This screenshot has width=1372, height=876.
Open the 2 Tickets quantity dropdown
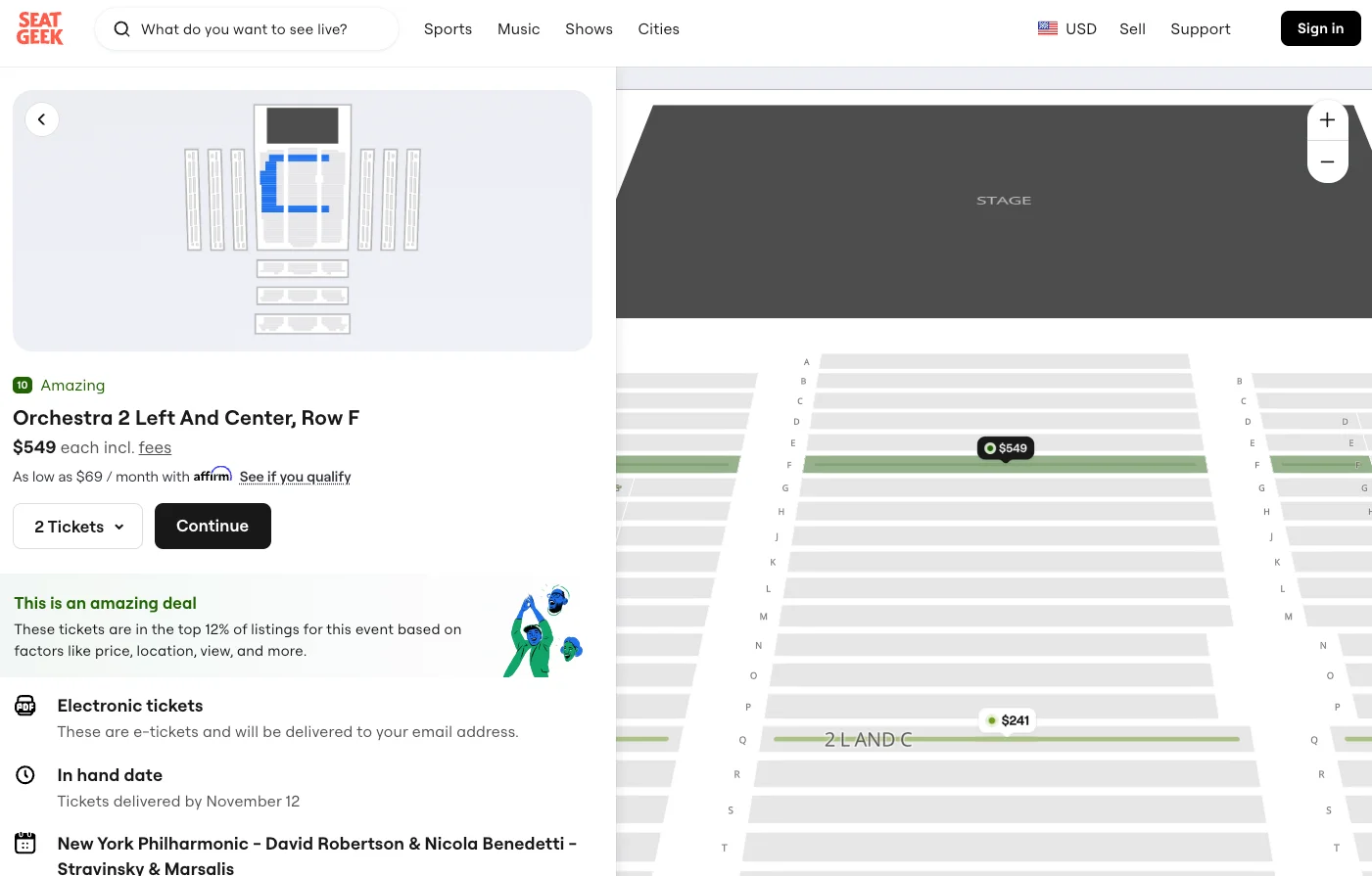click(x=78, y=527)
